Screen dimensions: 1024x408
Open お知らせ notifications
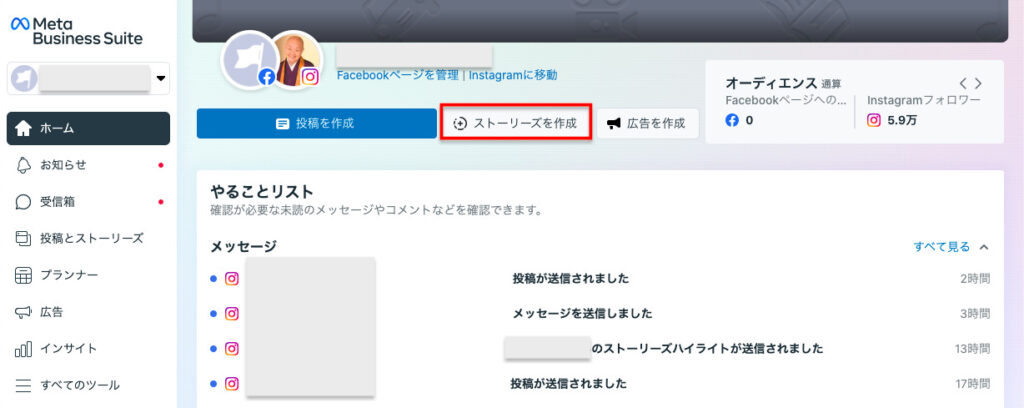(88, 165)
